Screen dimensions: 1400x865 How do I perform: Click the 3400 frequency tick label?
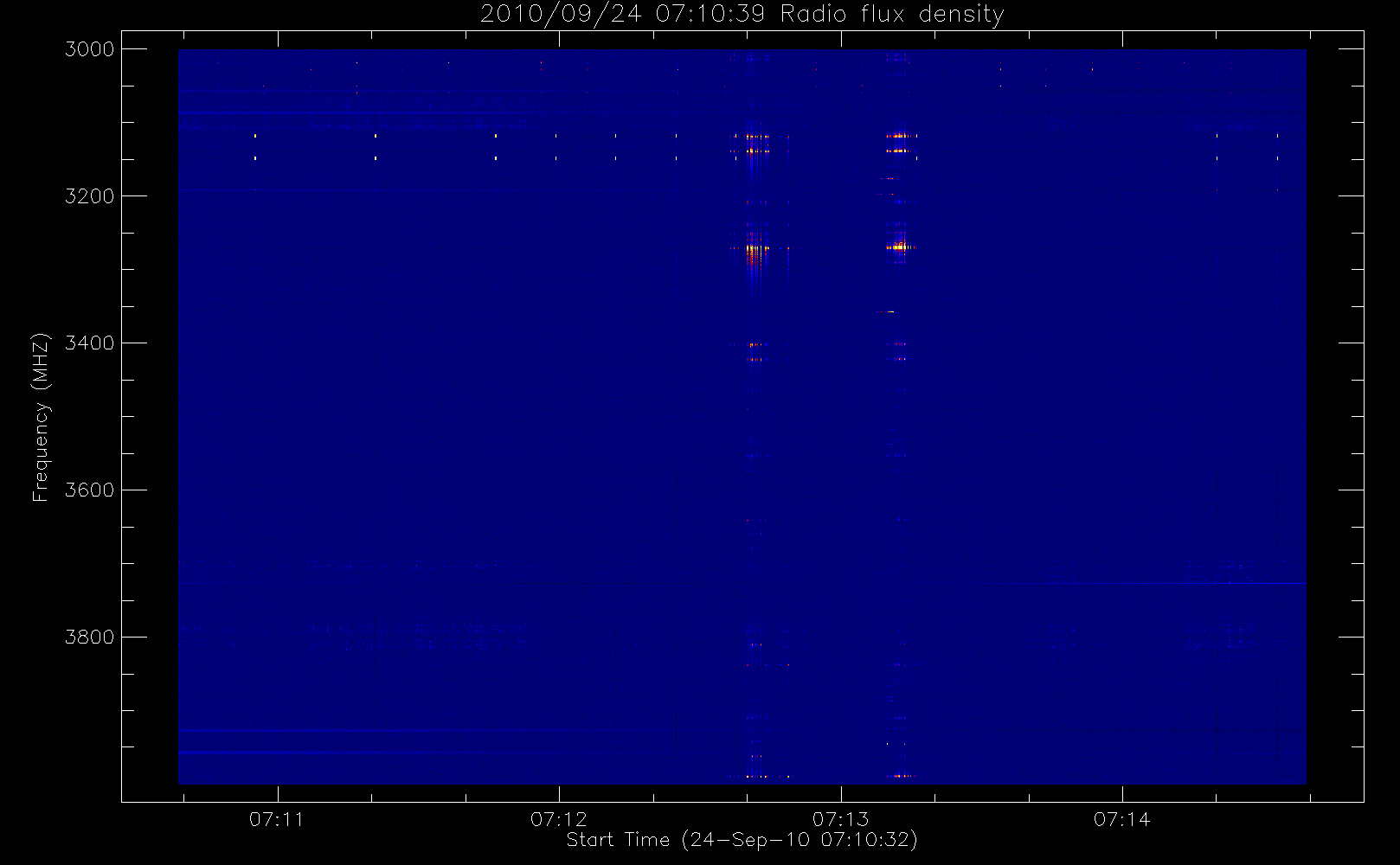tap(90, 343)
